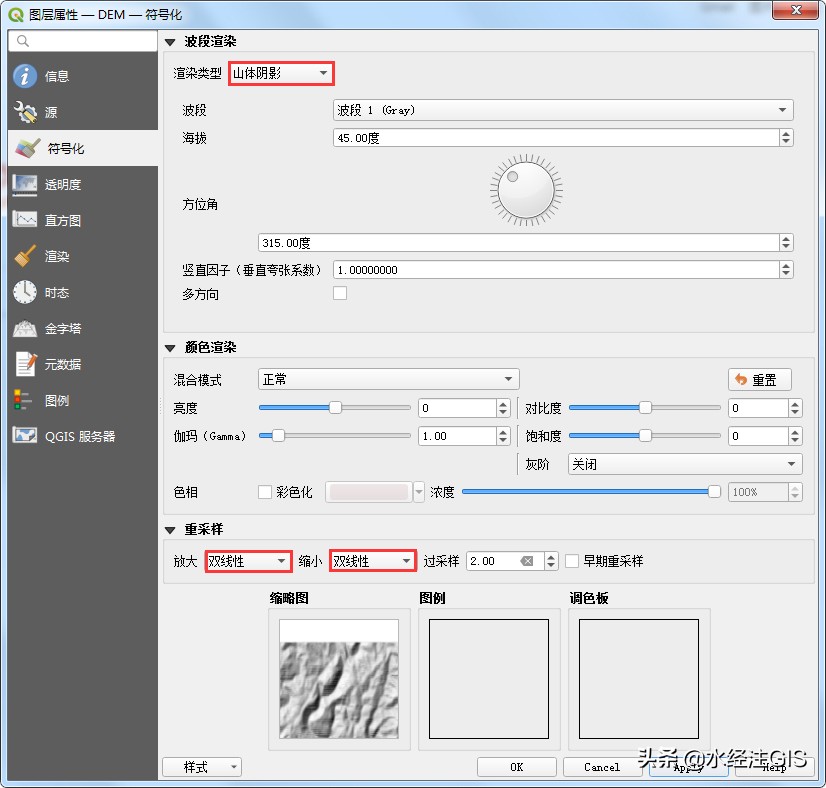This screenshot has width=826, height=788.
Task: Close the 图层属性 dialog window
Action: [796, 9]
